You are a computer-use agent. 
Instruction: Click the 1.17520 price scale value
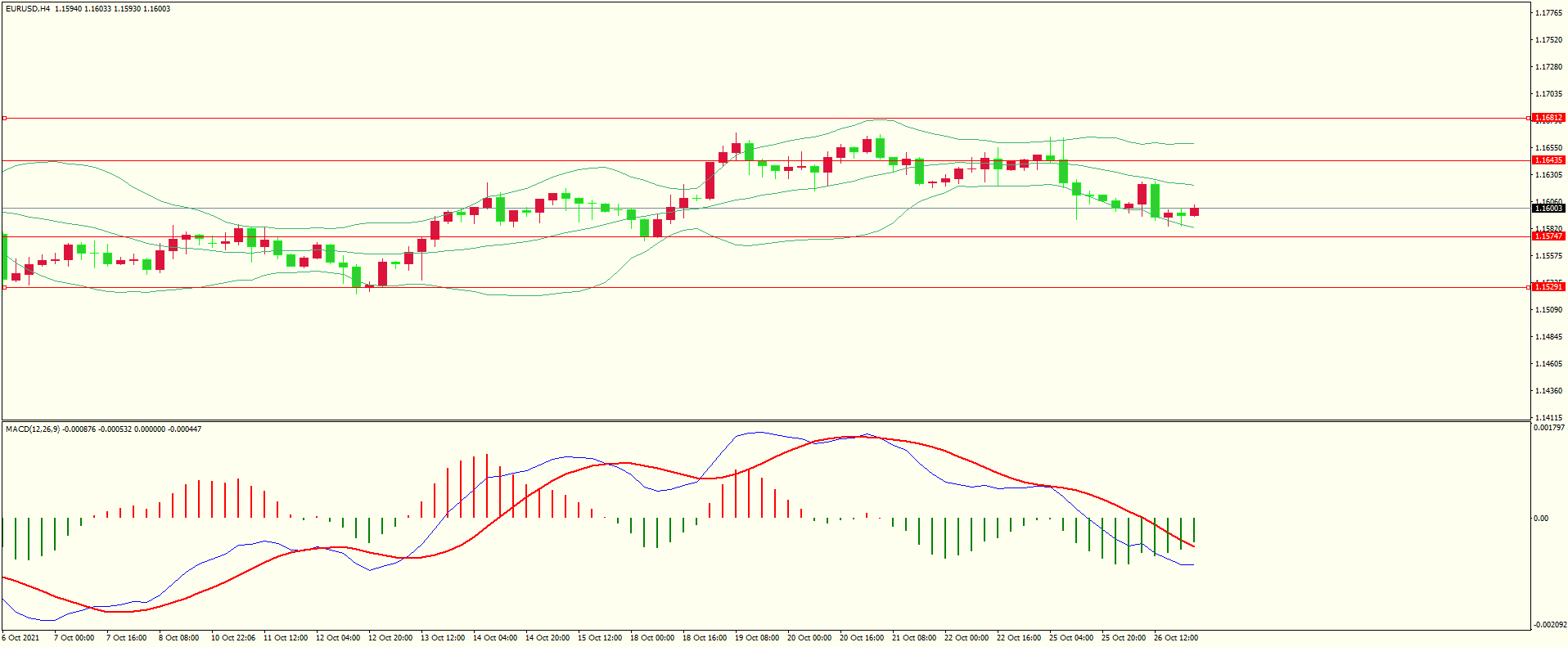tap(1549, 40)
